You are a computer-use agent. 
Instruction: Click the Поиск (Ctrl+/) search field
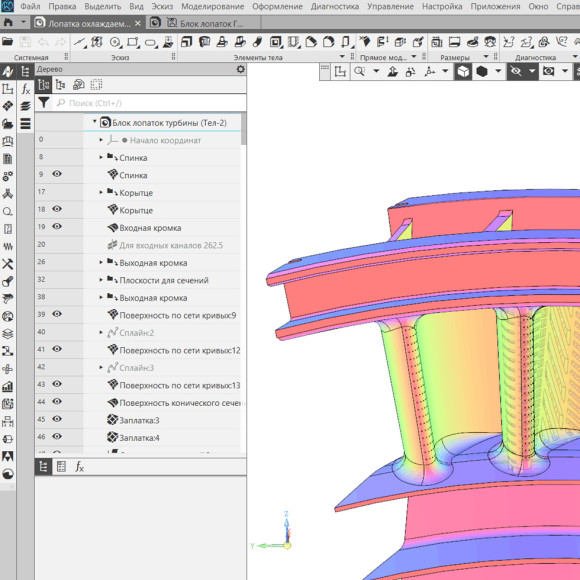(149, 103)
